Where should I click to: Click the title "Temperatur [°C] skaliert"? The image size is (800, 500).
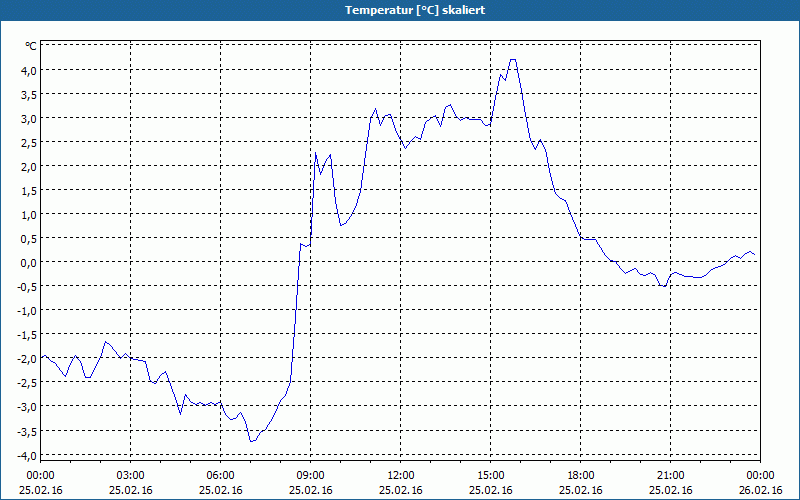pos(414,10)
